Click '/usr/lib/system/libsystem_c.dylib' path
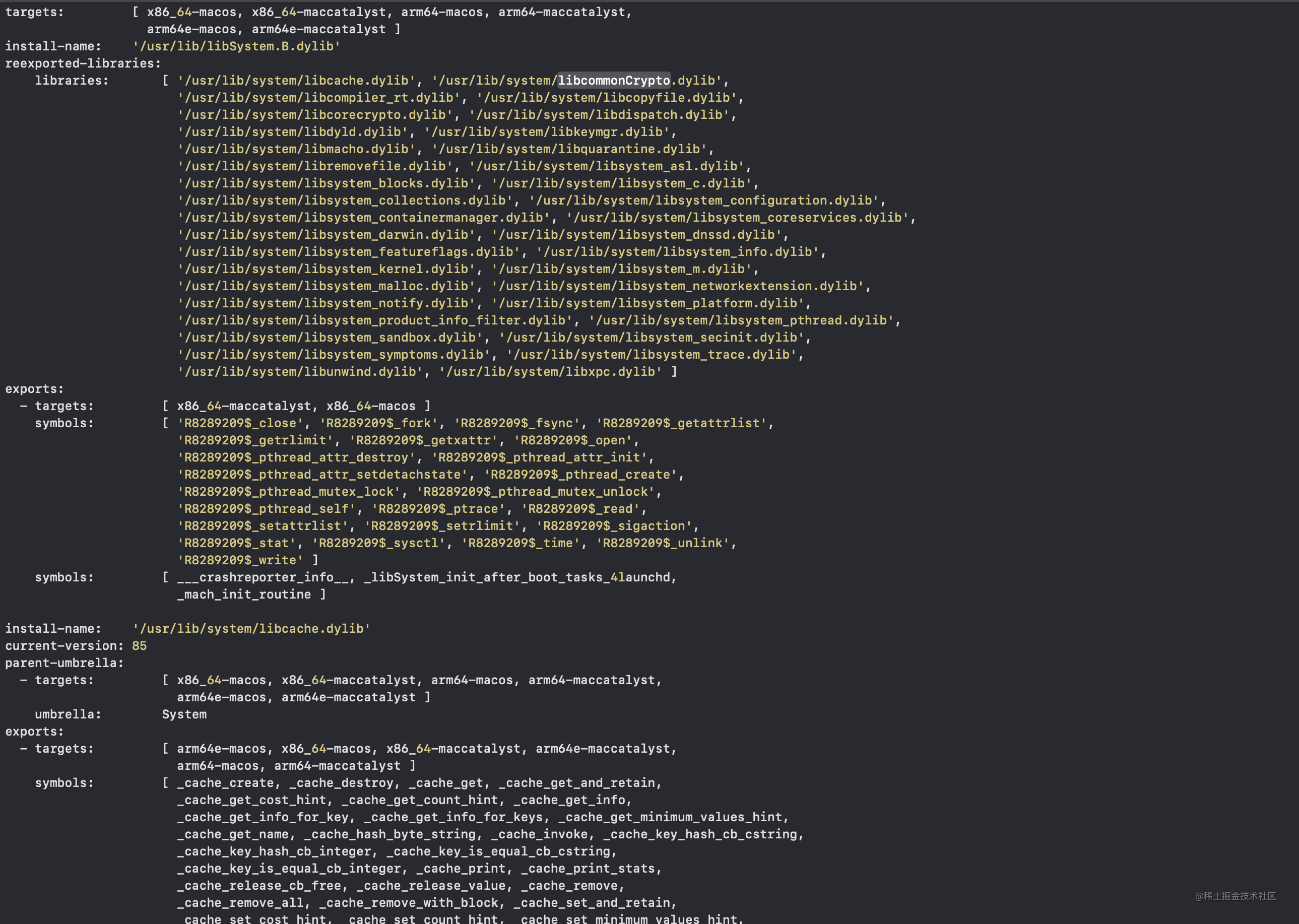Viewport: 1299px width, 924px height. [621, 183]
